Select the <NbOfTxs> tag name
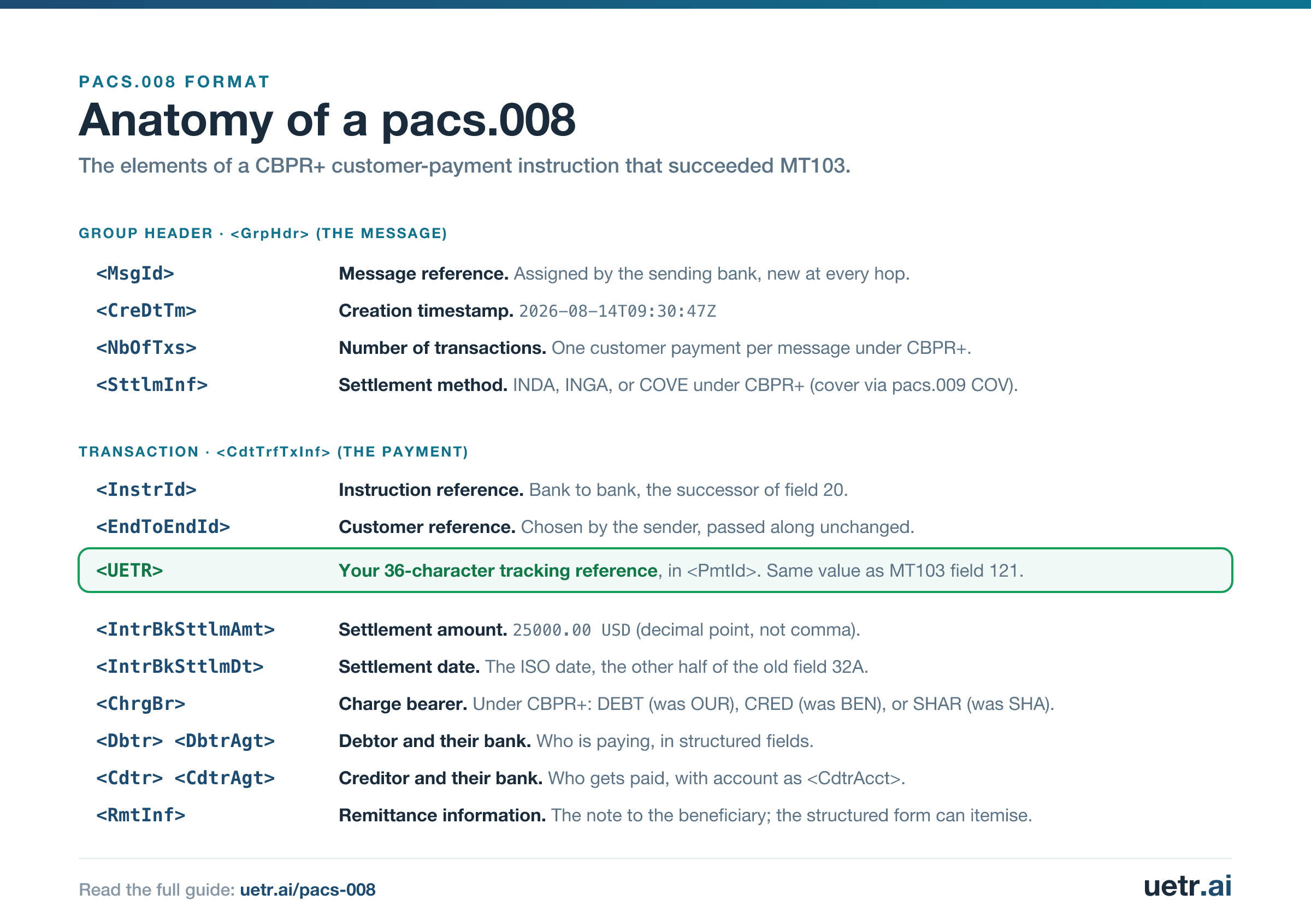 point(146,347)
